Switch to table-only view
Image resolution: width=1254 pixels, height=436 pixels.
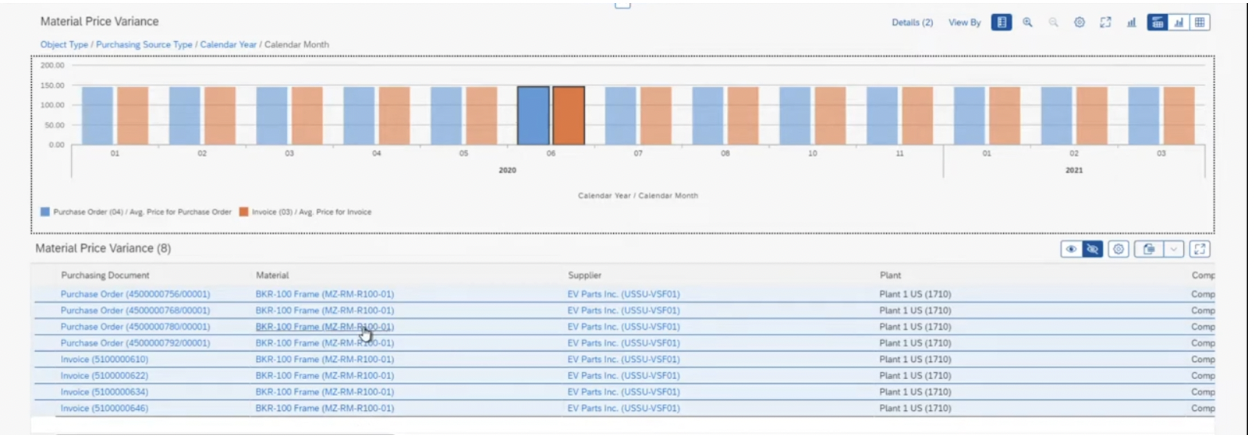point(1200,22)
